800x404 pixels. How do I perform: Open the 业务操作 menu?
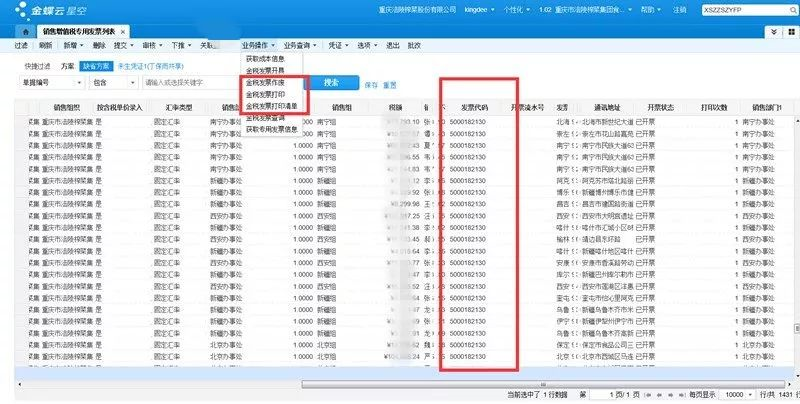(x=258, y=45)
